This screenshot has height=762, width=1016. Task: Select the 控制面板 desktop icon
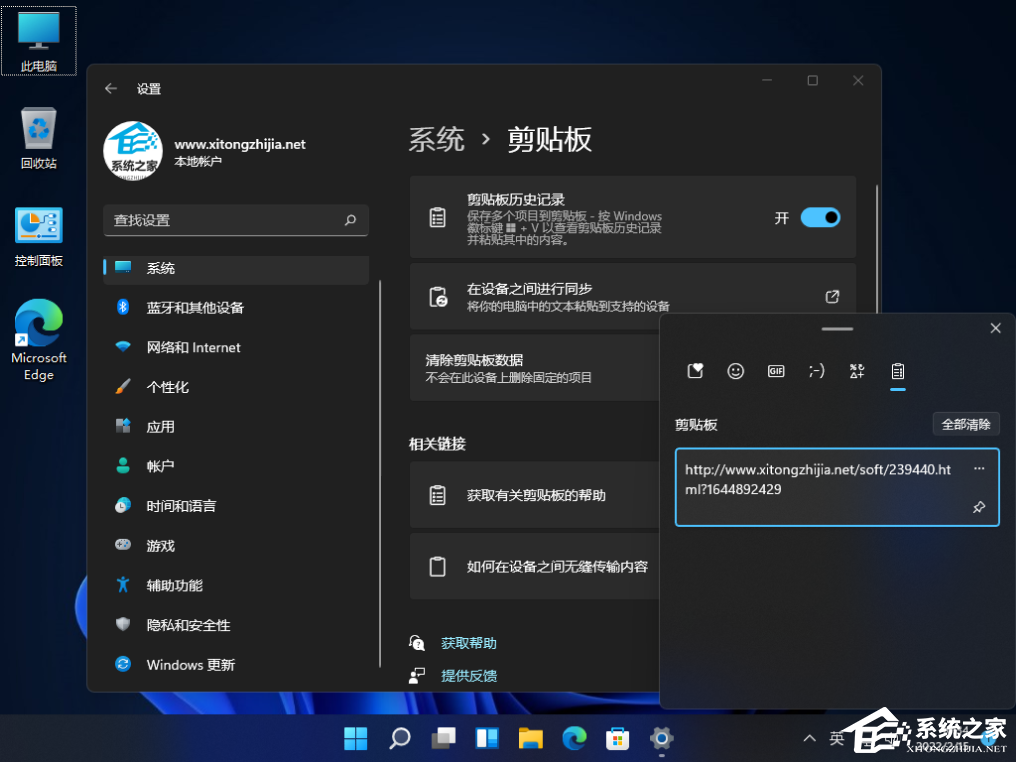[x=39, y=237]
